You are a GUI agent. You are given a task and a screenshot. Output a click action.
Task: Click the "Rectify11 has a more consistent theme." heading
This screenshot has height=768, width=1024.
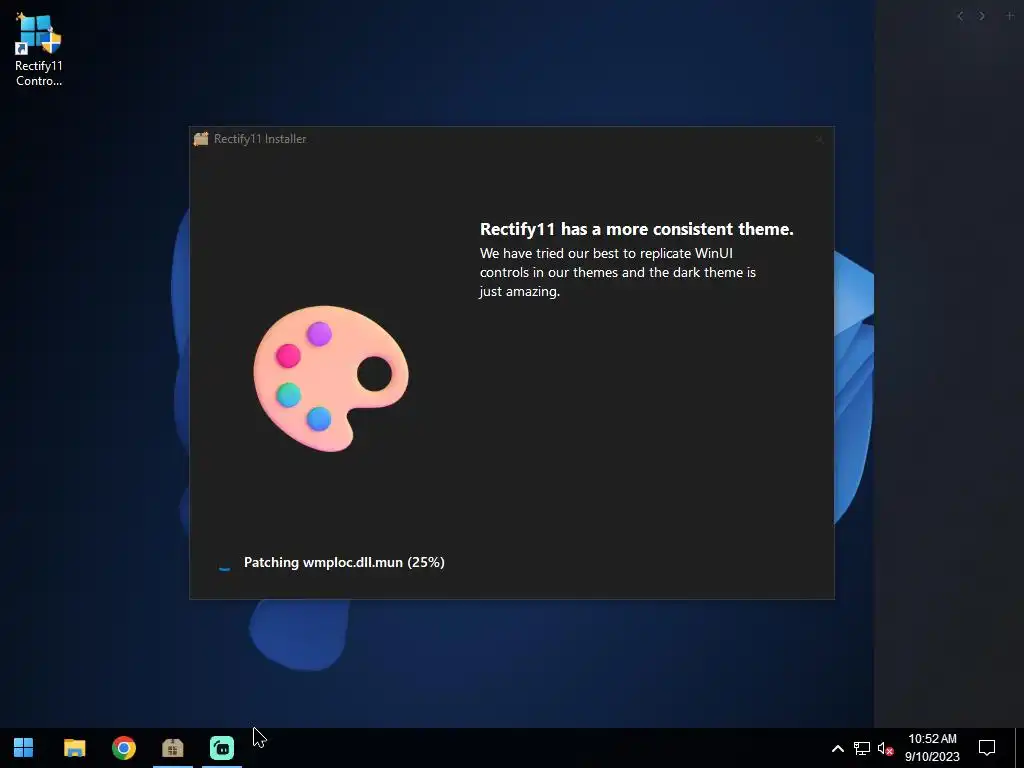click(x=637, y=229)
